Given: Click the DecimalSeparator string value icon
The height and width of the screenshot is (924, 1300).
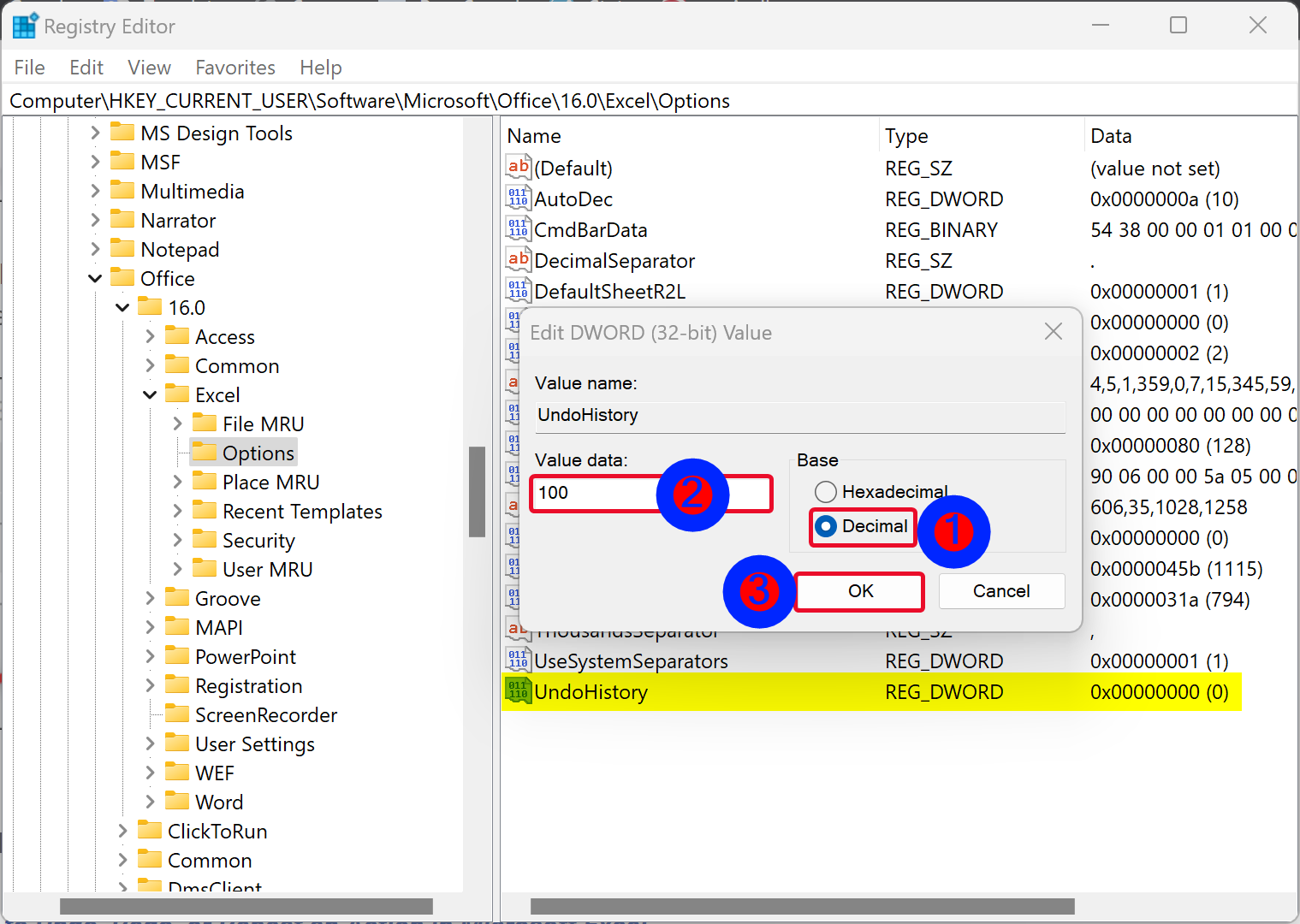Looking at the screenshot, I should tap(519, 259).
